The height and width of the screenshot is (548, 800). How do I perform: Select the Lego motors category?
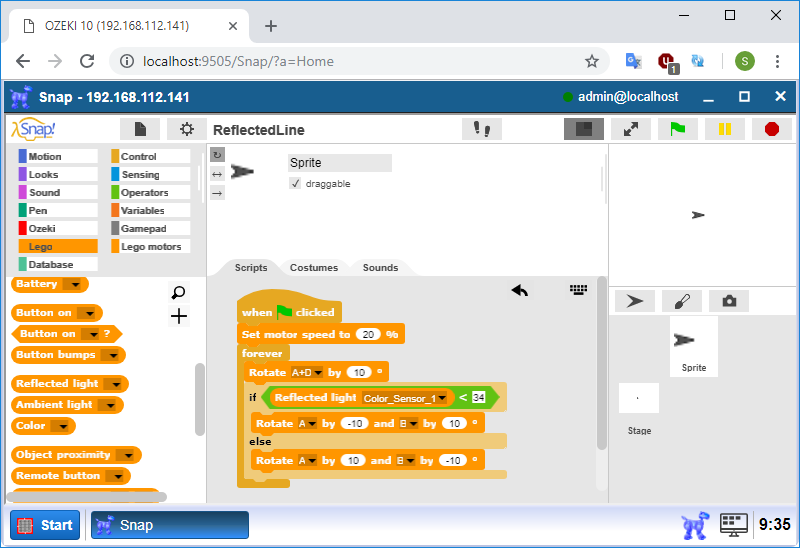[x=151, y=246]
